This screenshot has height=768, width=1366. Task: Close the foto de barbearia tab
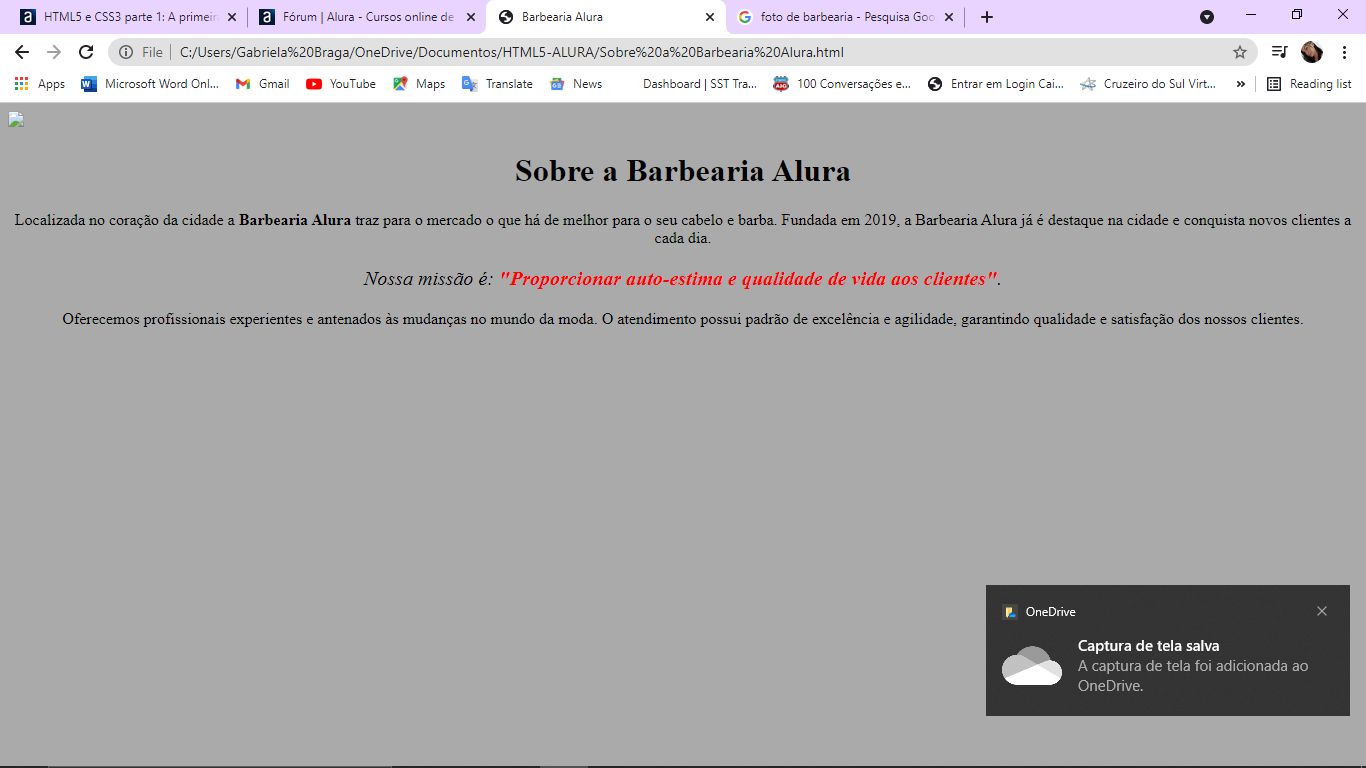click(949, 17)
